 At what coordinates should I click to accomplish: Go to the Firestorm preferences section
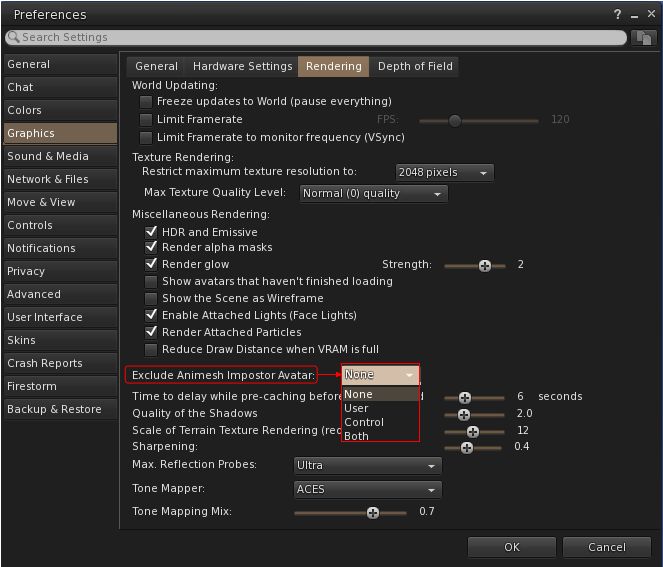(32, 386)
